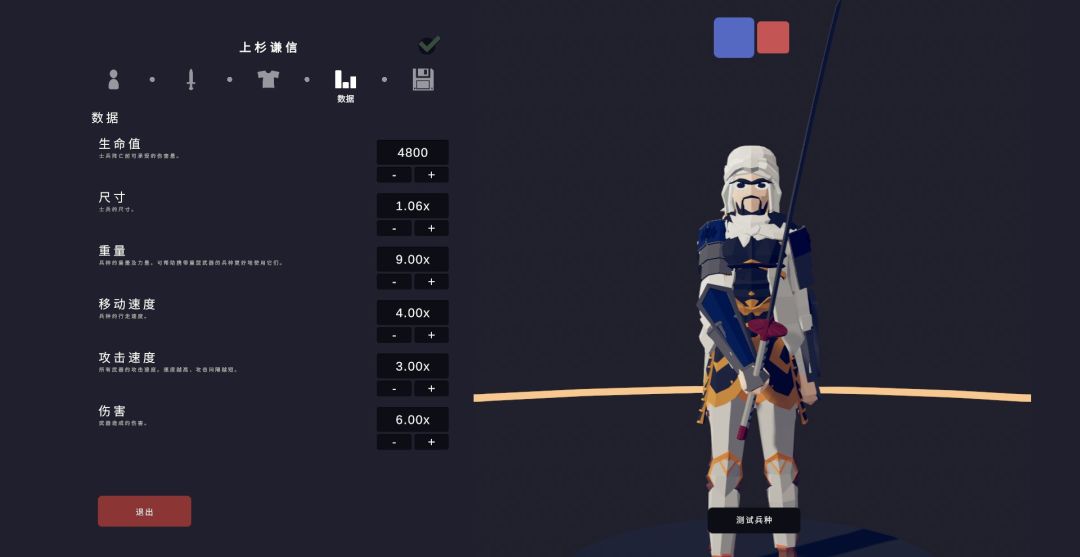Viewport: 1080px width, 557px height.
Task: Select the red team color swatch
Action: click(x=773, y=37)
